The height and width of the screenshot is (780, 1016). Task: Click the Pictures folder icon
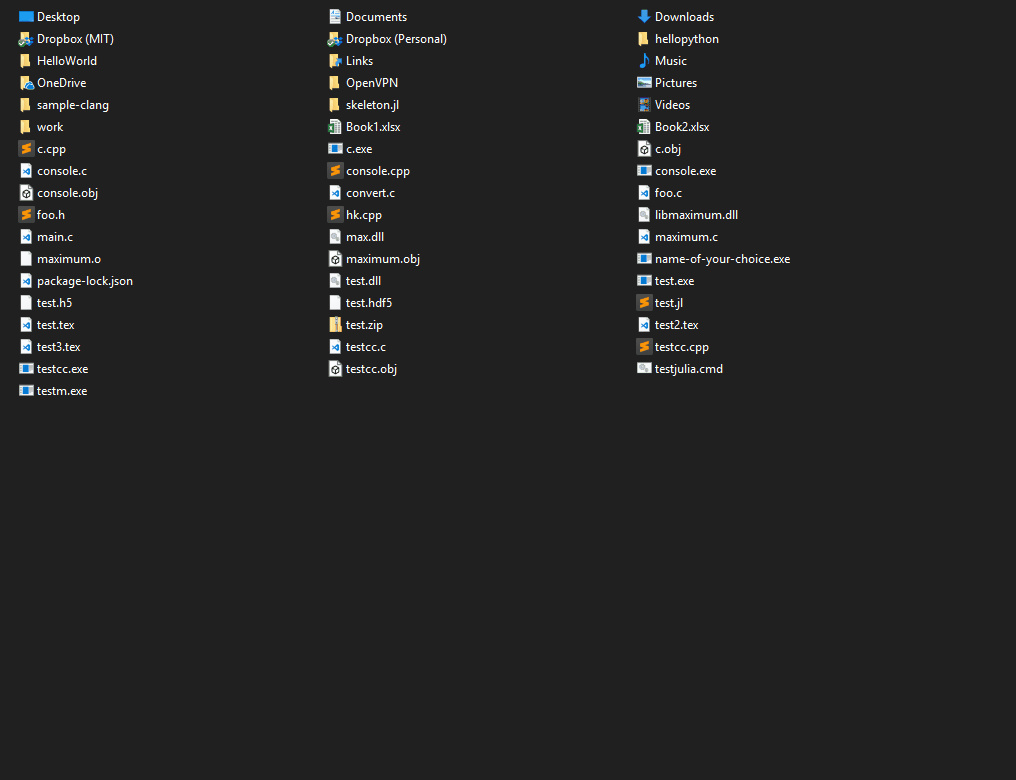point(644,83)
